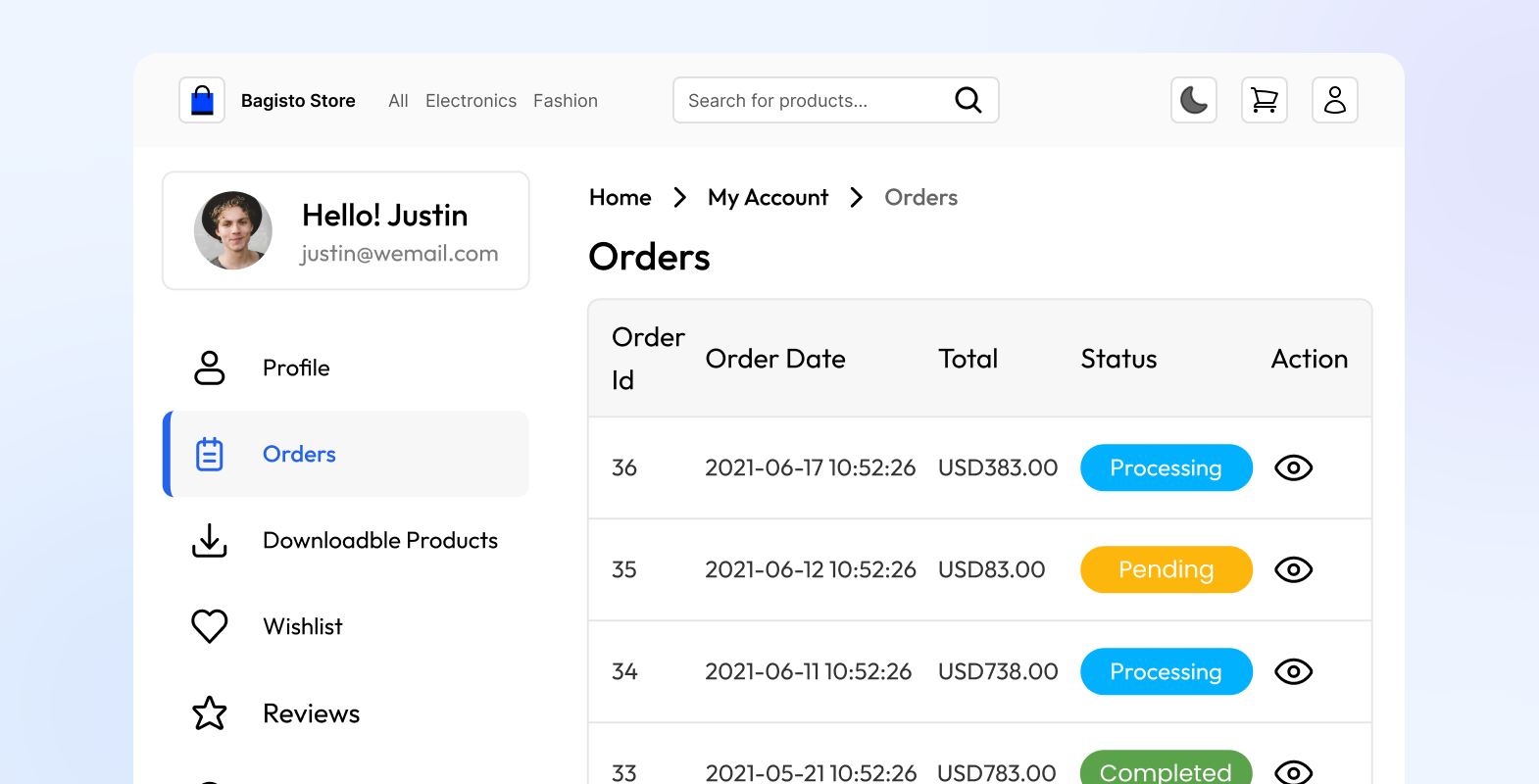The width and height of the screenshot is (1539, 784).
Task: View order 36 via the eye icon
Action: [x=1294, y=467]
